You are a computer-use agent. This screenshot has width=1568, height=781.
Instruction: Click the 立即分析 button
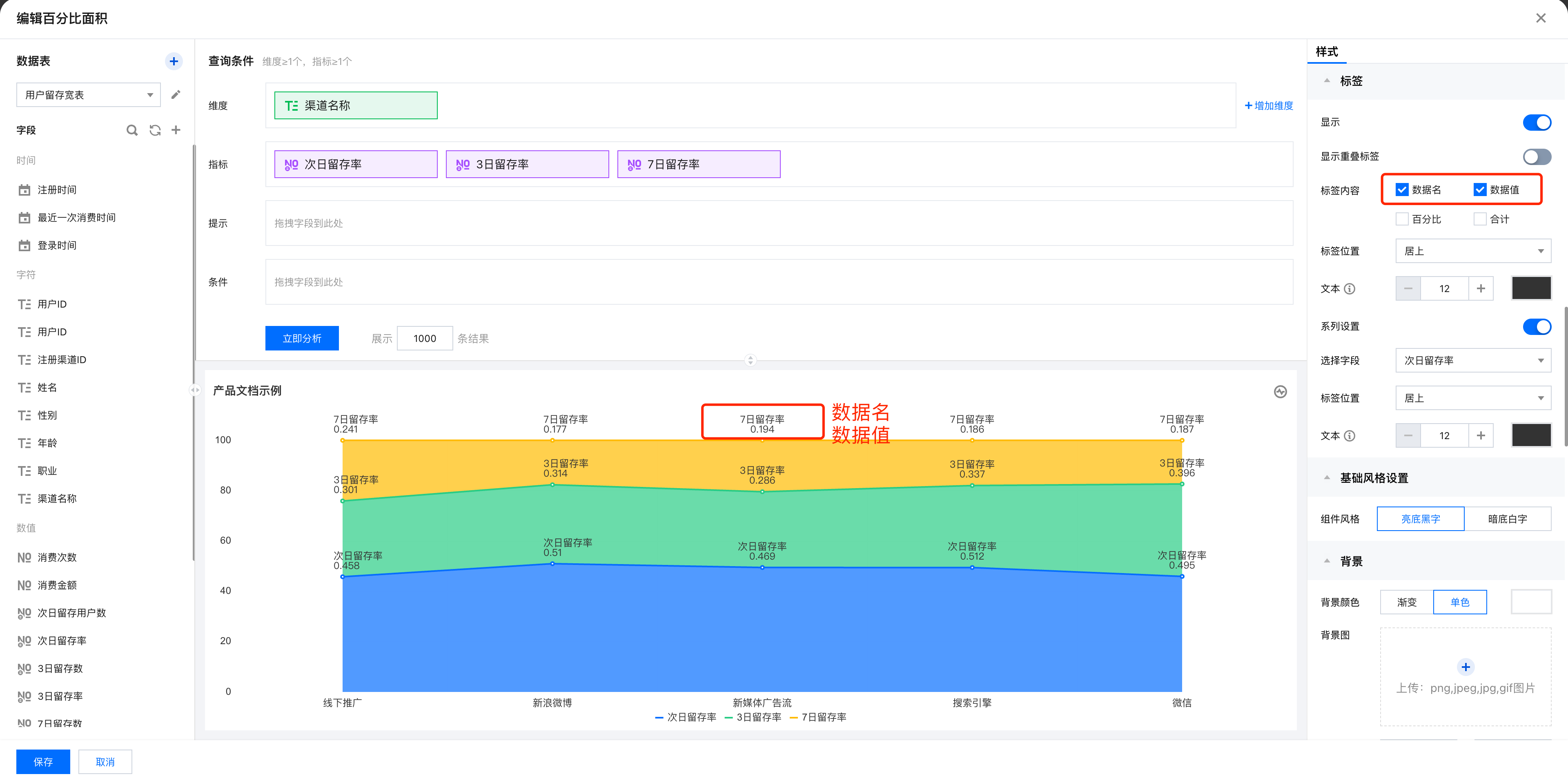point(302,339)
